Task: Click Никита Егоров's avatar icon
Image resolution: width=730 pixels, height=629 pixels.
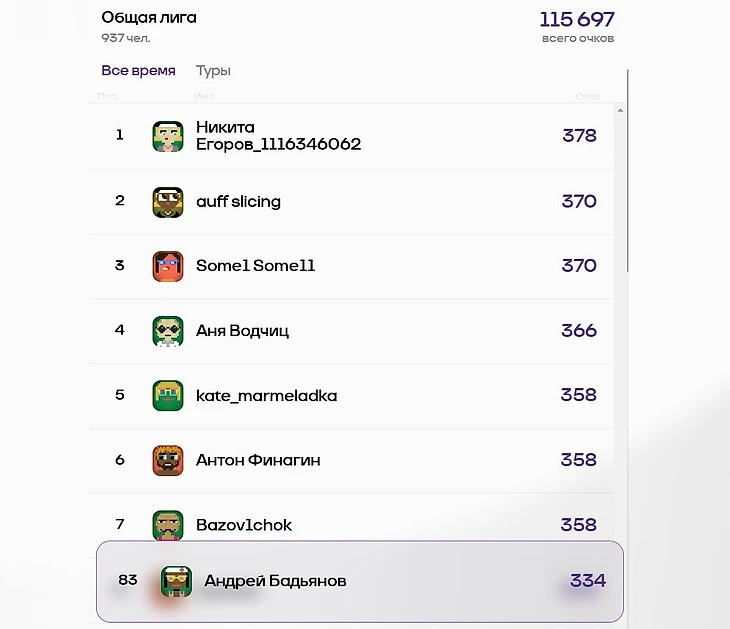Action: (168, 136)
